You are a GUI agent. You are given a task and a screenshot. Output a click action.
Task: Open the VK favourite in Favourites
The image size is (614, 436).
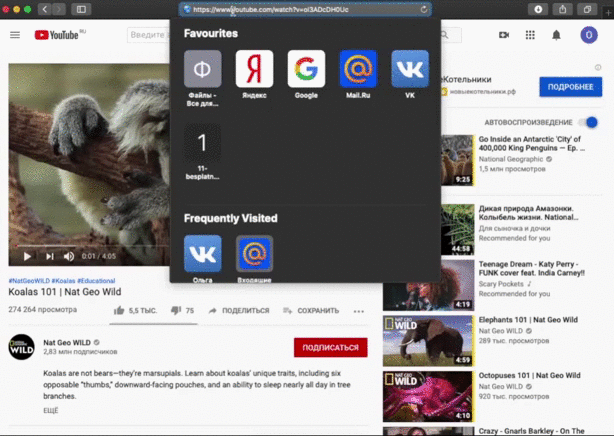tap(410, 69)
